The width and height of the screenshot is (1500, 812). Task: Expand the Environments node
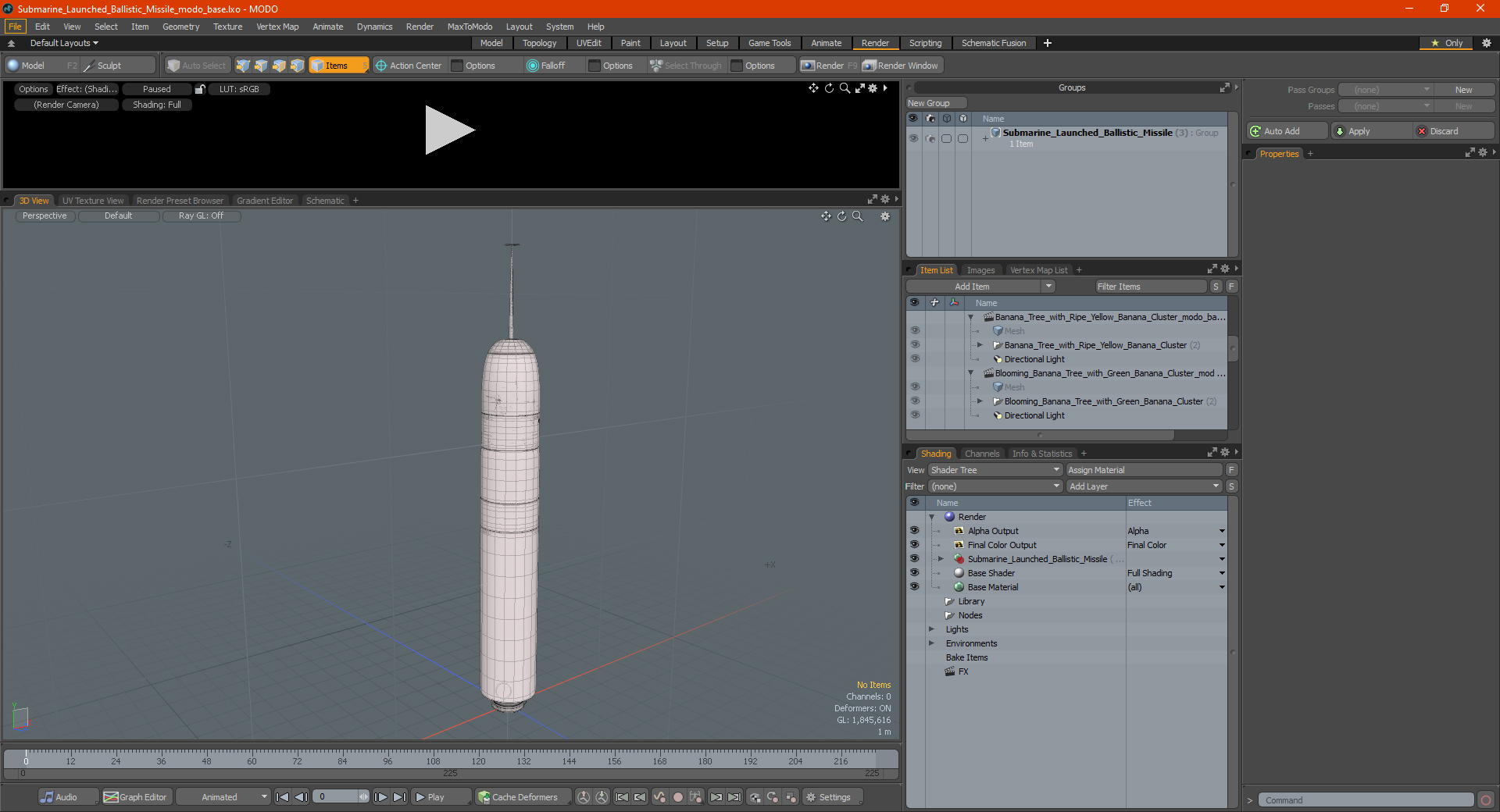(x=931, y=643)
